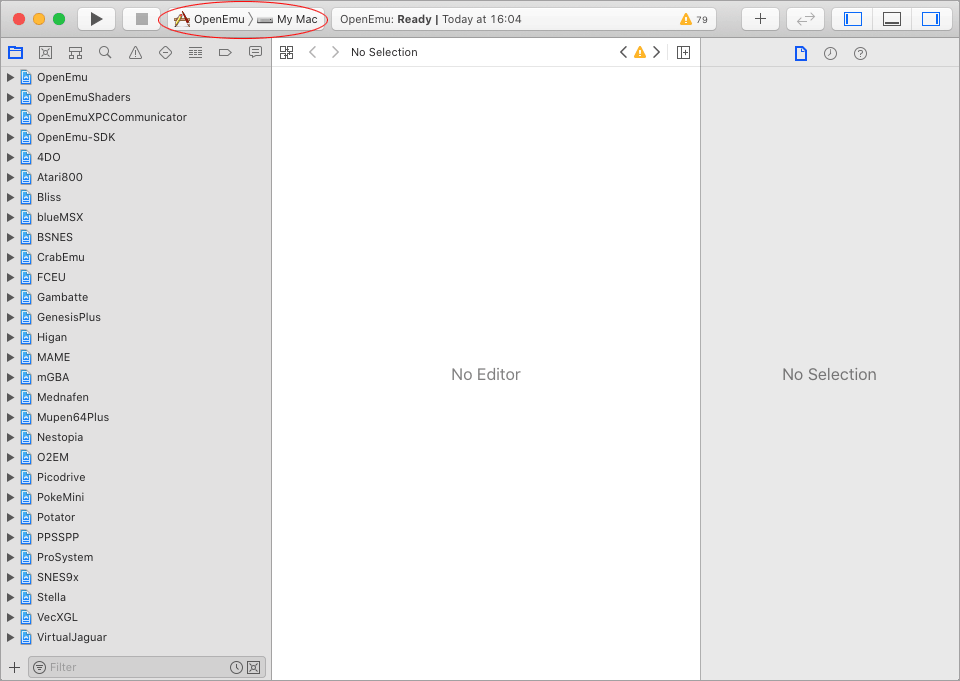Image resolution: width=960 pixels, height=681 pixels.
Task: Click the MAME project file icon
Action: pyautogui.click(x=26, y=357)
